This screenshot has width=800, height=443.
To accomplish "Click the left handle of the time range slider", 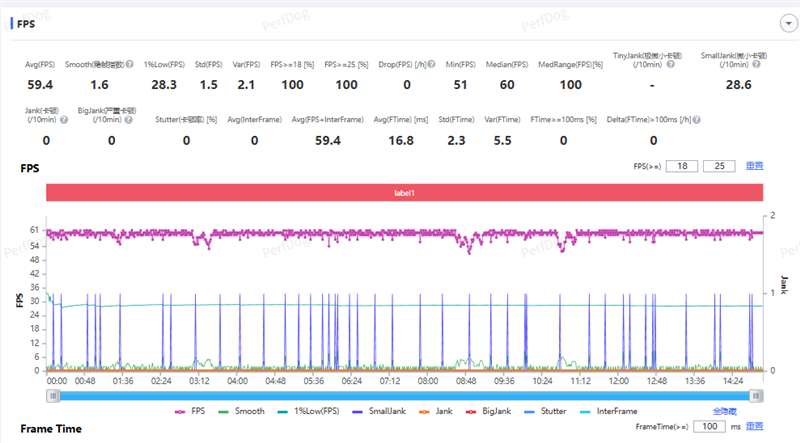I will [55, 395].
